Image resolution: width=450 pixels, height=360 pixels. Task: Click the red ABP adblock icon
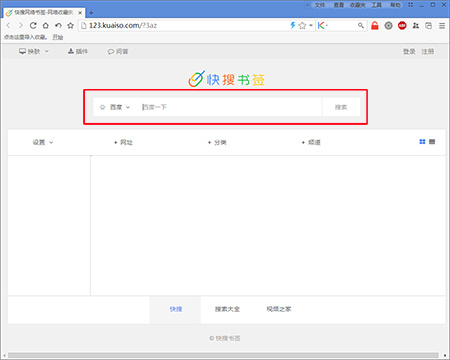tap(402, 25)
